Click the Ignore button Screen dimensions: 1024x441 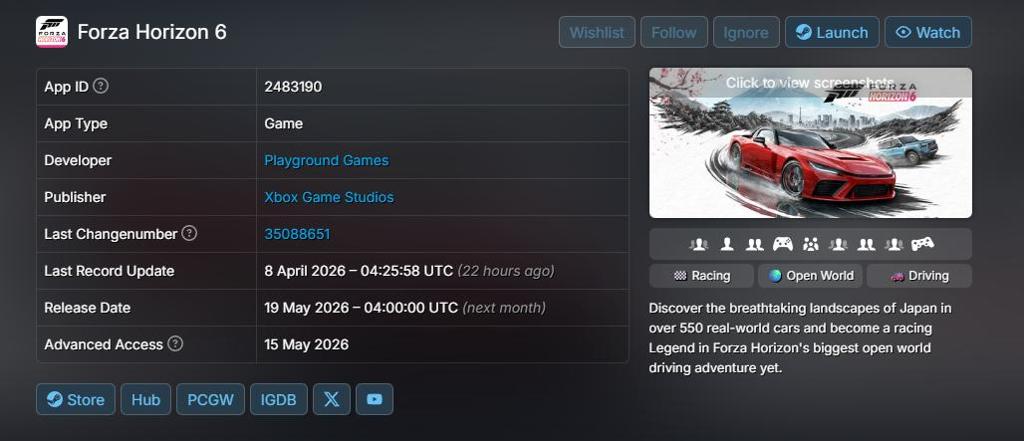pos(746,32)
